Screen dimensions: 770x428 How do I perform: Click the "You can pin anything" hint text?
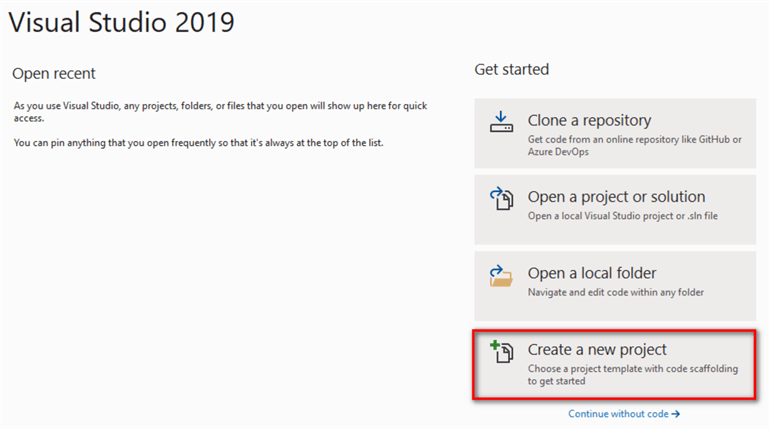coord(199,143)
